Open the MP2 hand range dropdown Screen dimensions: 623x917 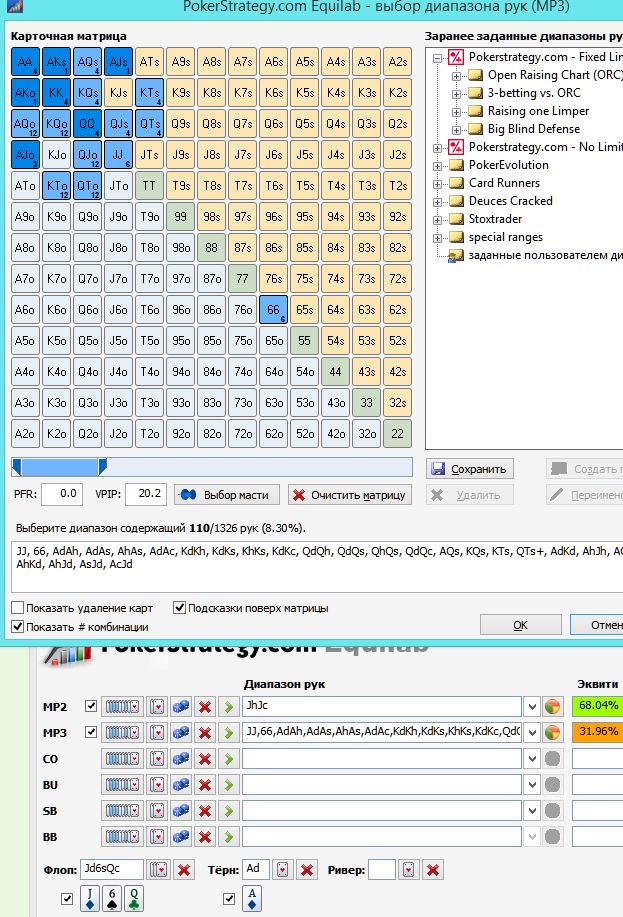click(532, 707)
